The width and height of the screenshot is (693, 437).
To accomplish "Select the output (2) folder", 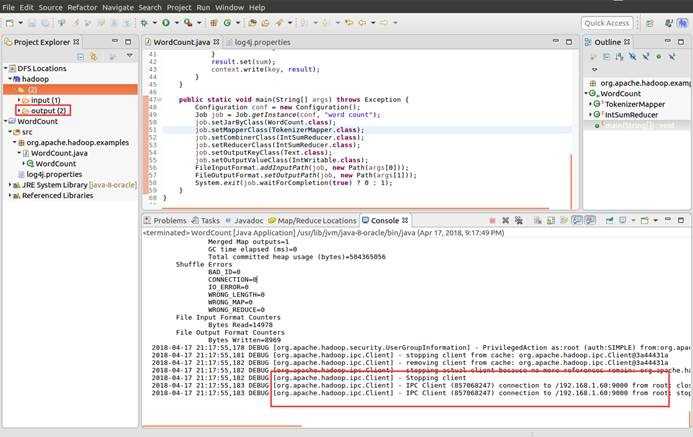I will [x=48, y=111].
